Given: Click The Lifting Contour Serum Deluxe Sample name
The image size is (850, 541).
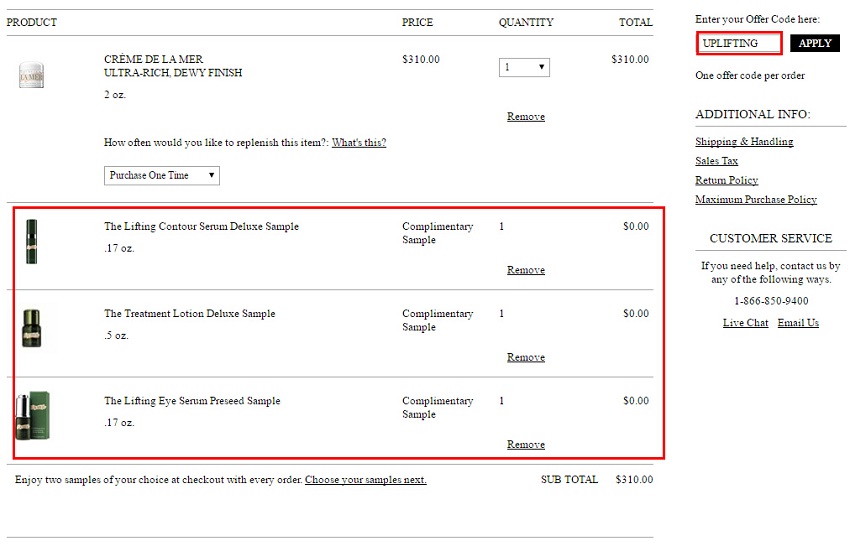Looking at the screenshot, I should 201,227.
